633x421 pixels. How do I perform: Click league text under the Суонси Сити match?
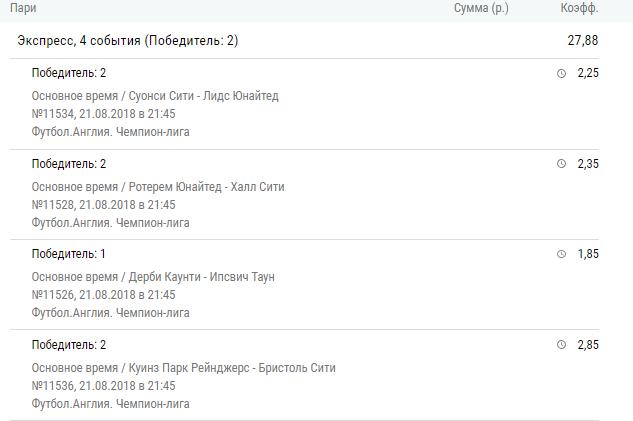111,132
